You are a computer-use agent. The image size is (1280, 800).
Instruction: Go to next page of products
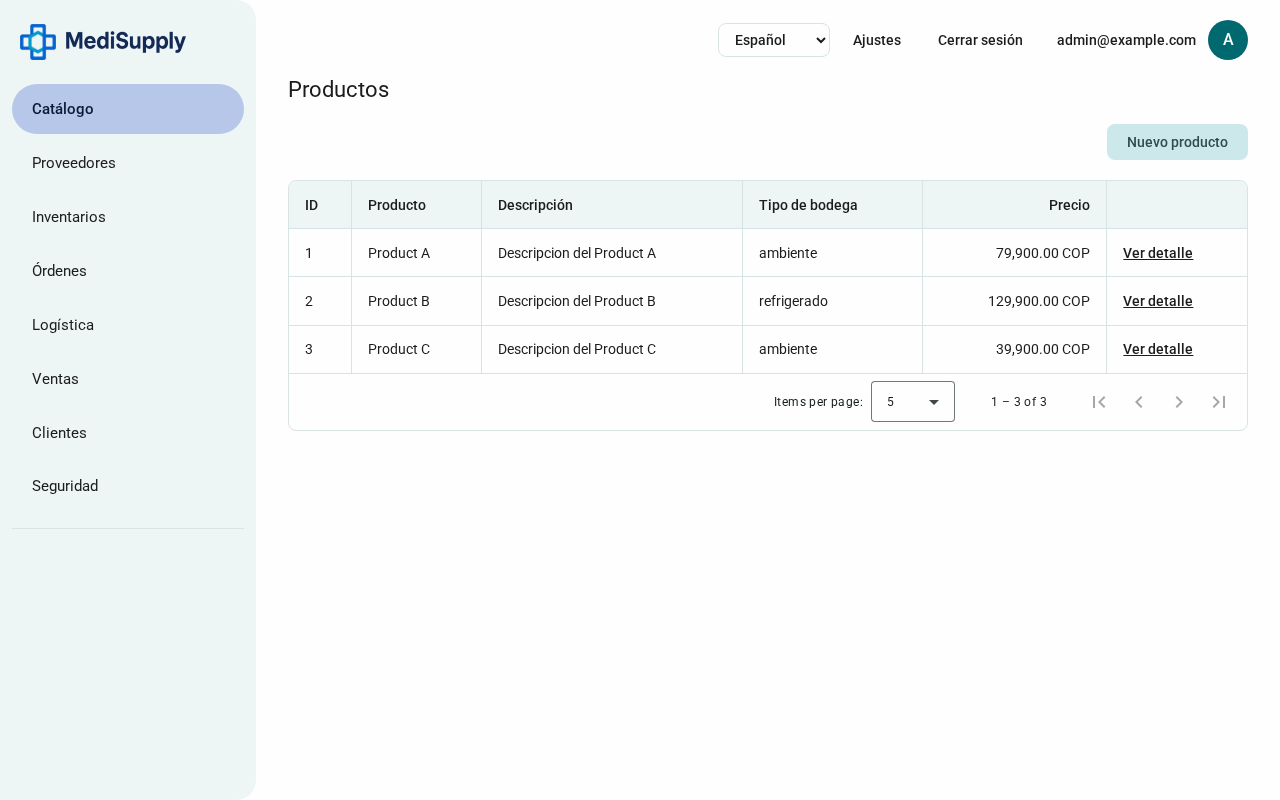pos(1179,402)
